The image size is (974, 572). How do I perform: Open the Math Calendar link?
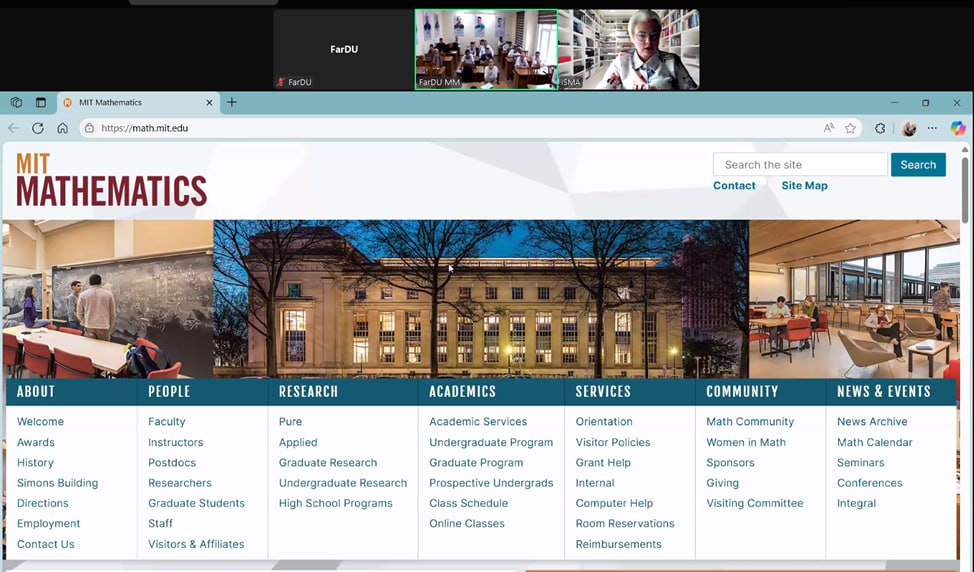point(875,442)
